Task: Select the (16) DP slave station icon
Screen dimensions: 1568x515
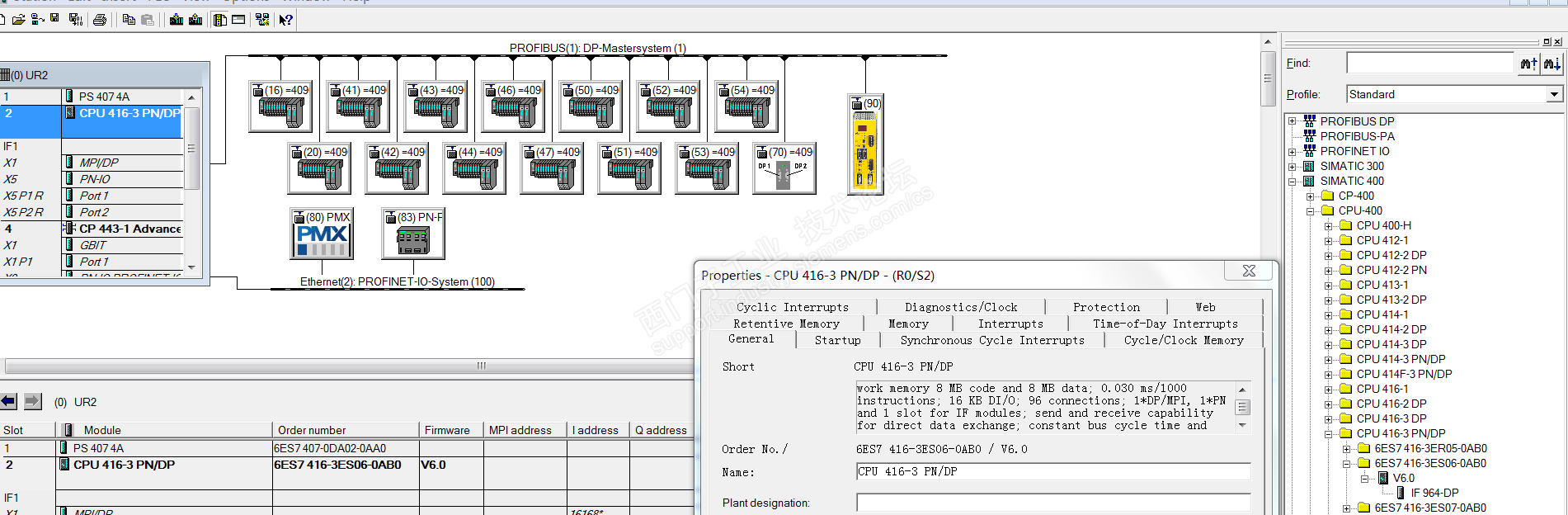Action: (280, 106)
